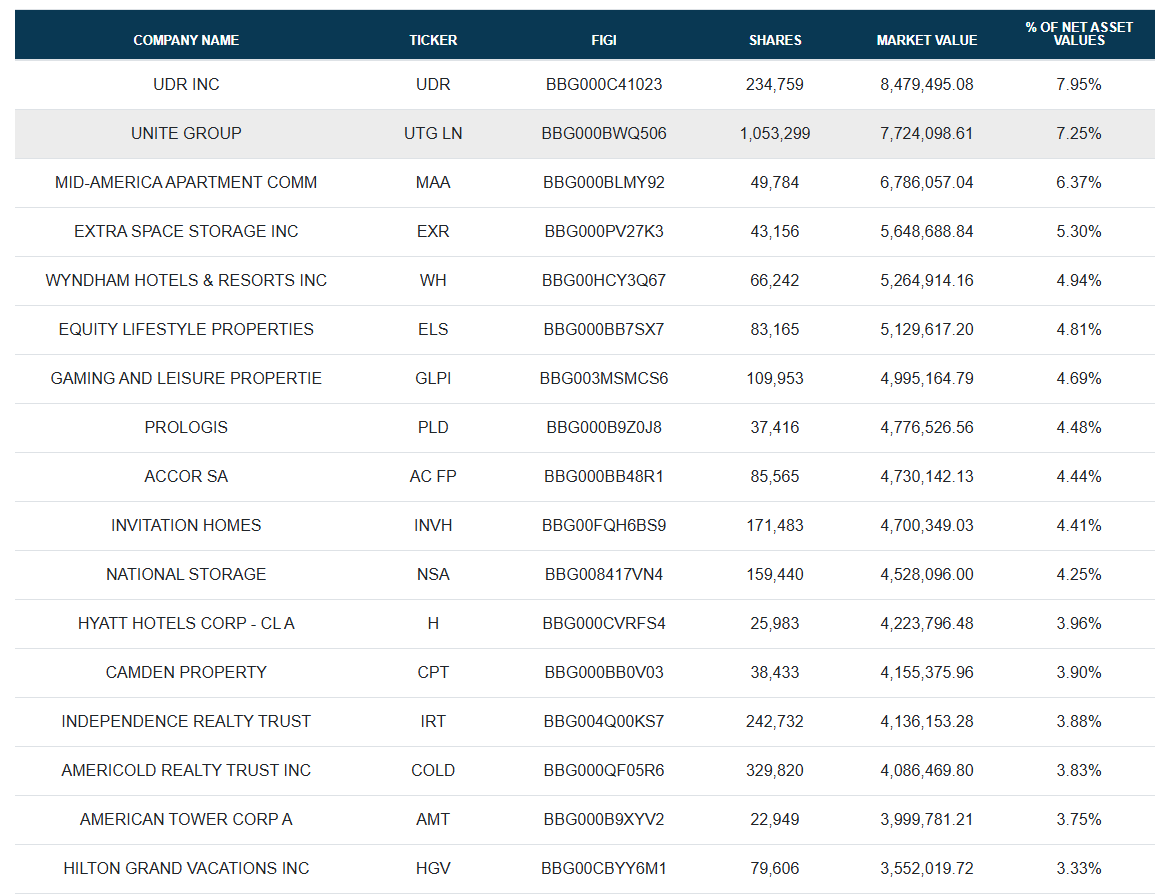Select market value 5,648,688.84
Image resolution: width=1161 pixels, height=895 pixels.
tap(926, 231)
